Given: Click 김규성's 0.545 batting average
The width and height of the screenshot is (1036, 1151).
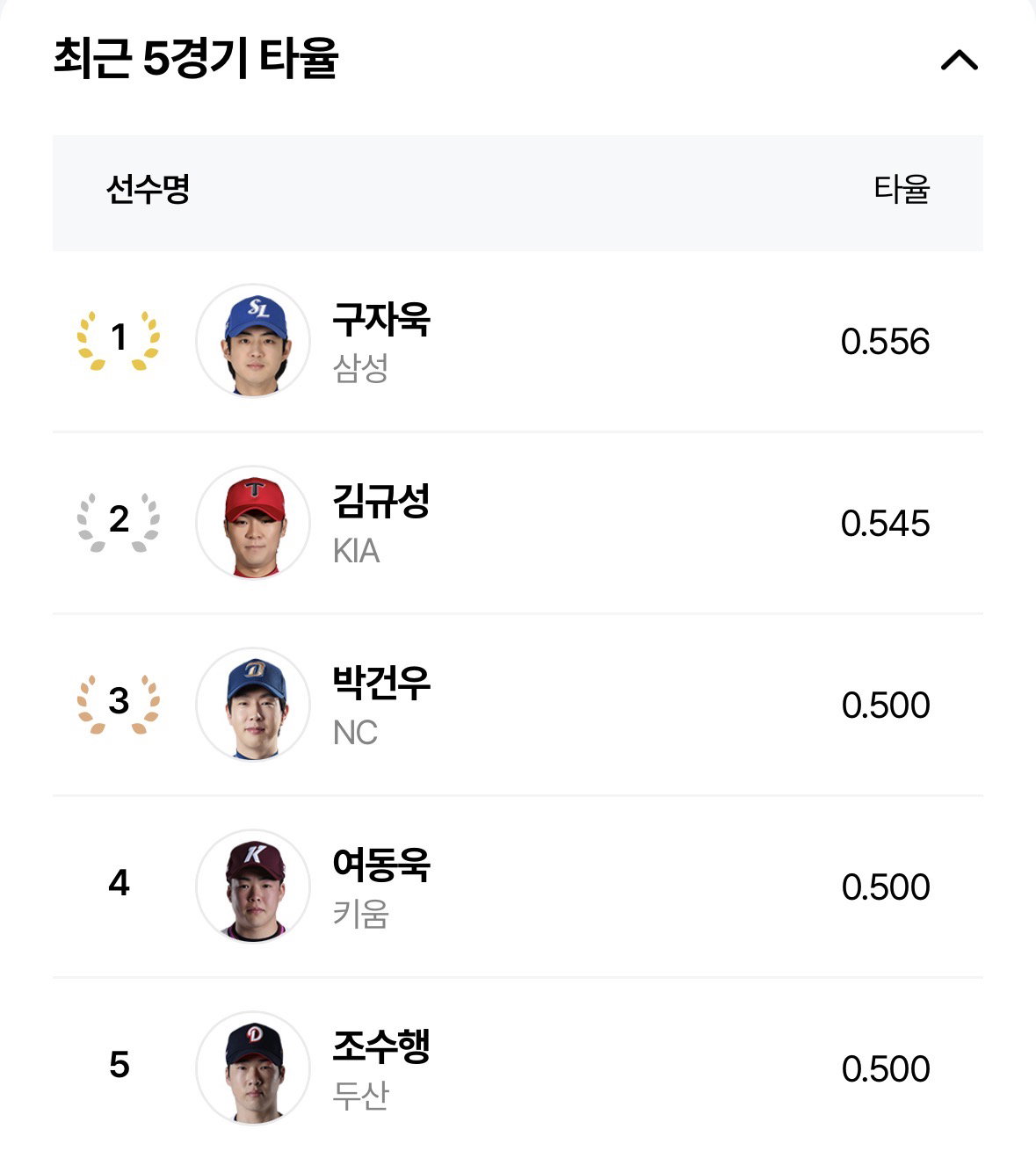Looking at the screenshot, I should (885, 524).
